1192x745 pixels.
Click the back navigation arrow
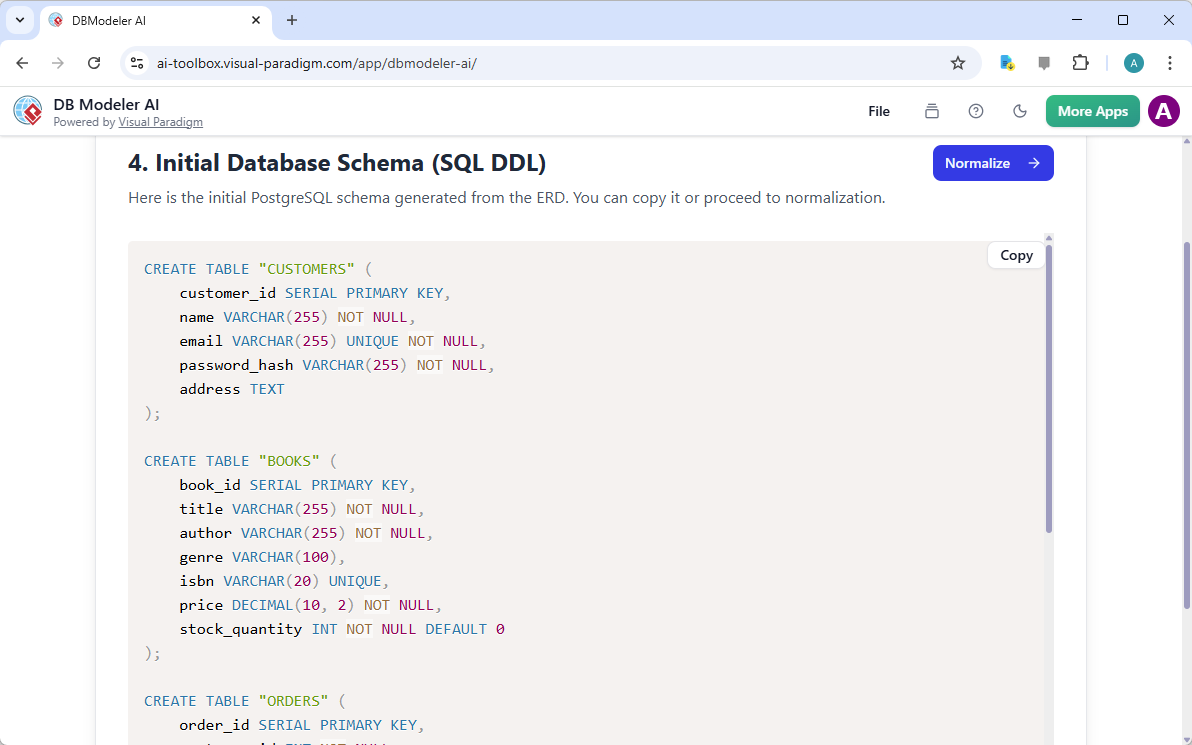coord(22,62)
